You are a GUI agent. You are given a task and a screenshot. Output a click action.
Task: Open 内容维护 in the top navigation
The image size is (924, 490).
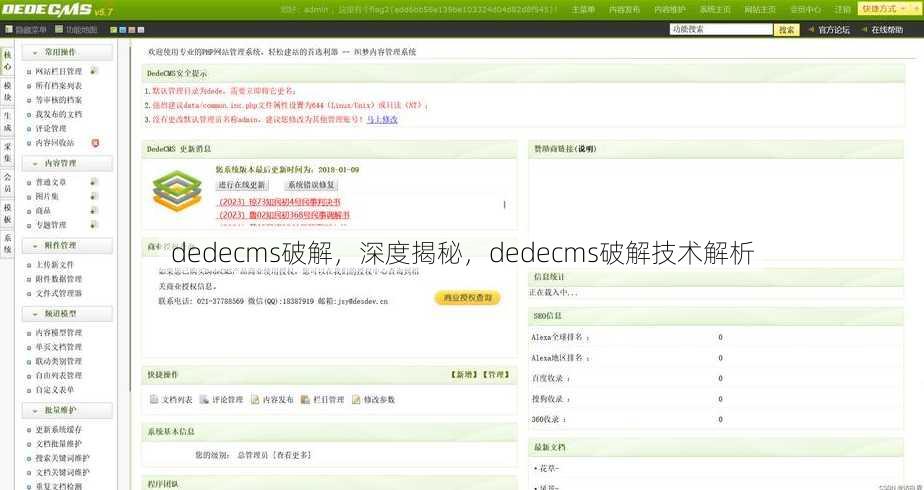coord(669,10)
